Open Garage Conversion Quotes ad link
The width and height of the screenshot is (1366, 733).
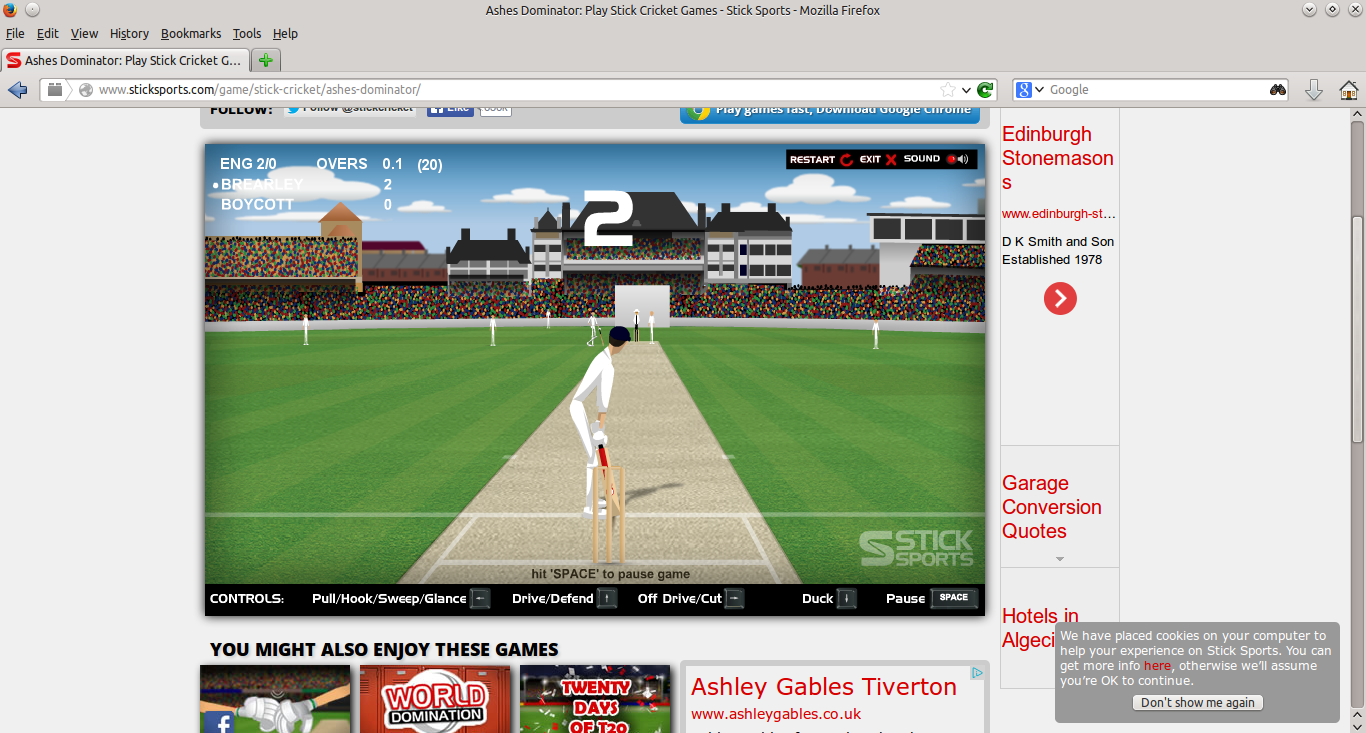[x=1052, y=507]
